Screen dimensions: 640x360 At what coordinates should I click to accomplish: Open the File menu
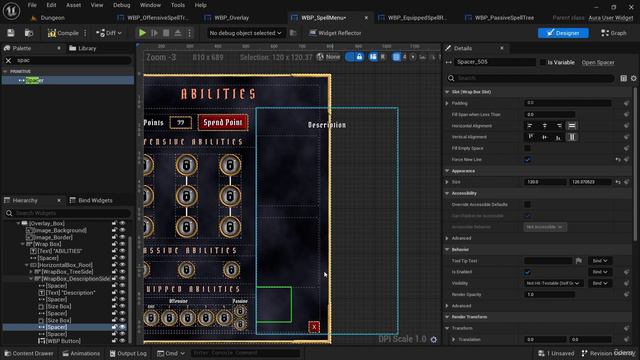coord(32,5)
